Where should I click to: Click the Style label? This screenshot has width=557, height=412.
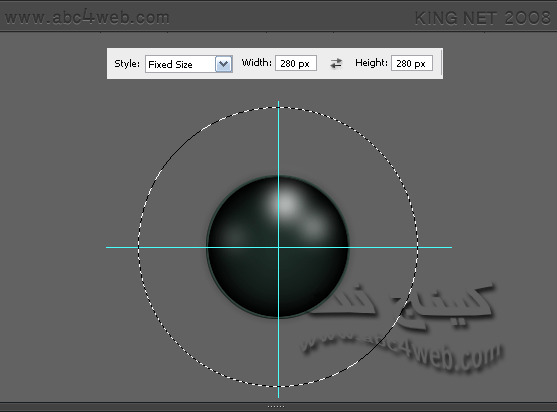(x=127, y=64)
